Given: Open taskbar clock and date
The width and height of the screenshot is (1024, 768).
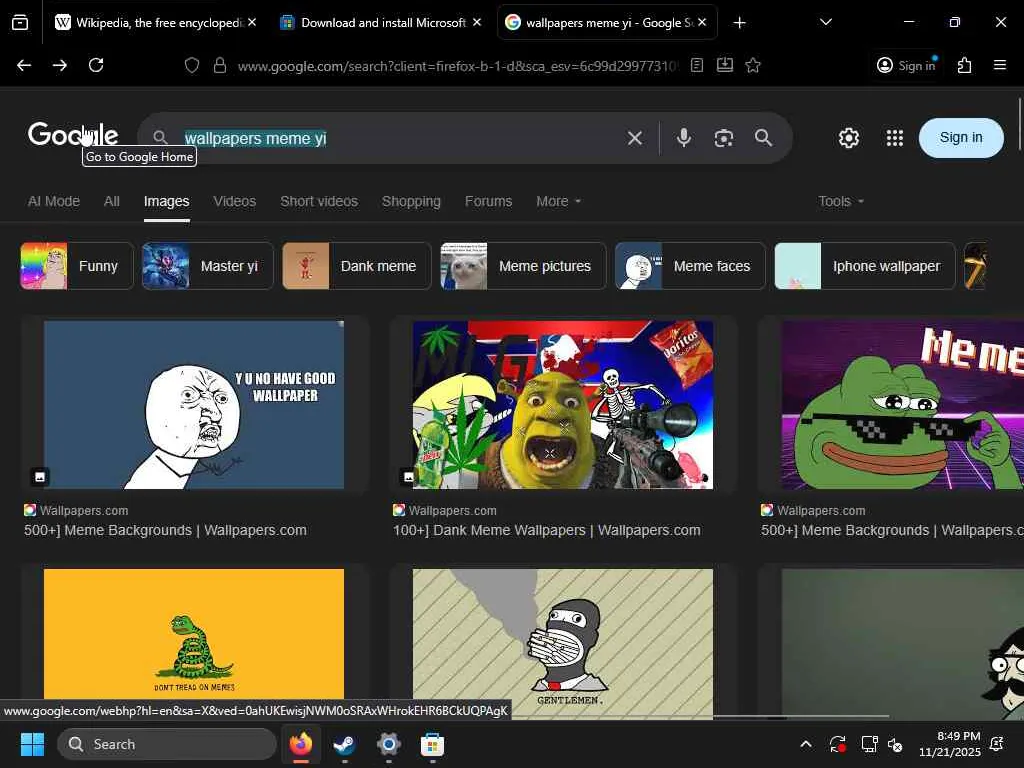Looking at the screenshot, I should pyautogui.click(x=950, y=744).
